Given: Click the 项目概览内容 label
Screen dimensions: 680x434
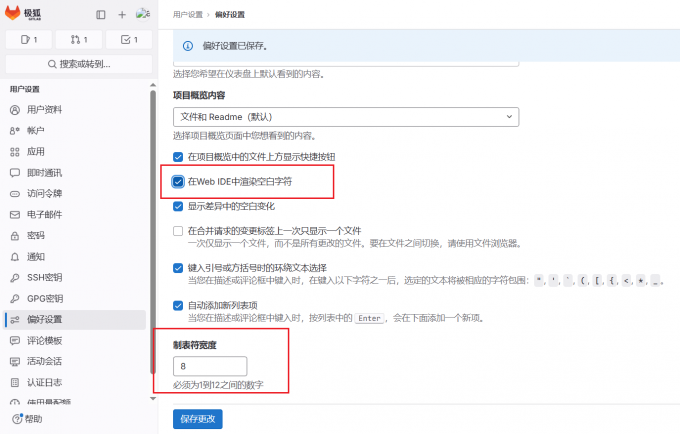Looking at the screenshot, I should click(x=199, y=95).
